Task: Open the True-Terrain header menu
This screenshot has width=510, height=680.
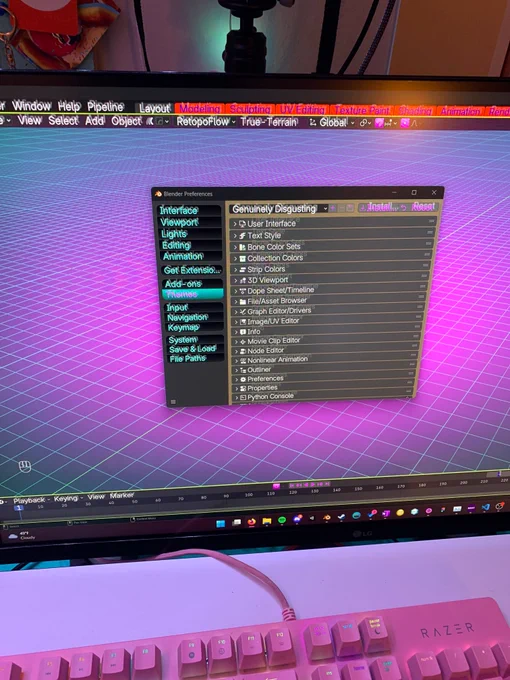Action: tap(269, 122)
